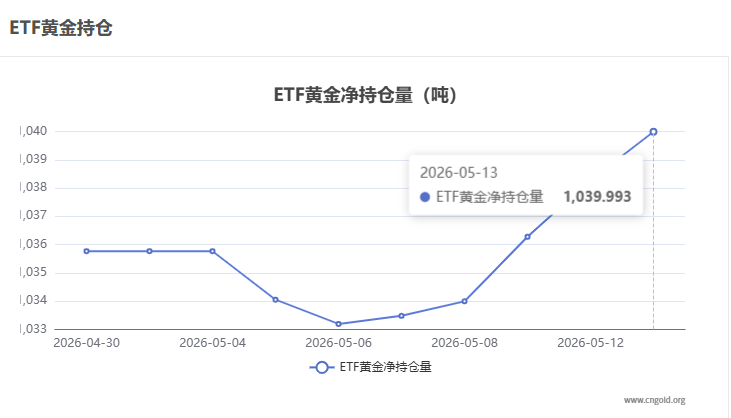Click the ETF黄金持仓 section heading
This screenshot has height=418, width=731.
[61, 28]
